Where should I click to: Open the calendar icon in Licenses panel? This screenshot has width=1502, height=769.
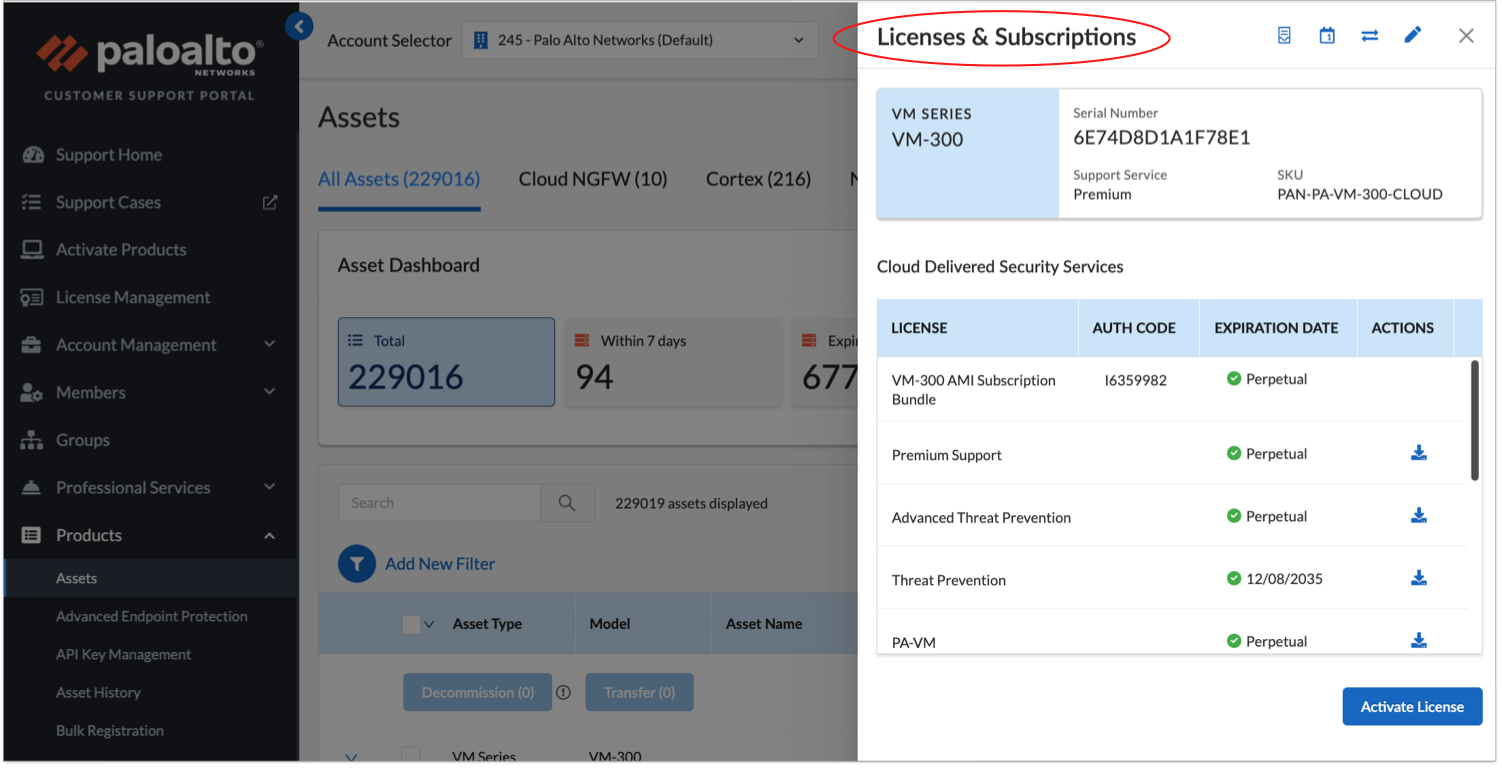coord(1327,36)
